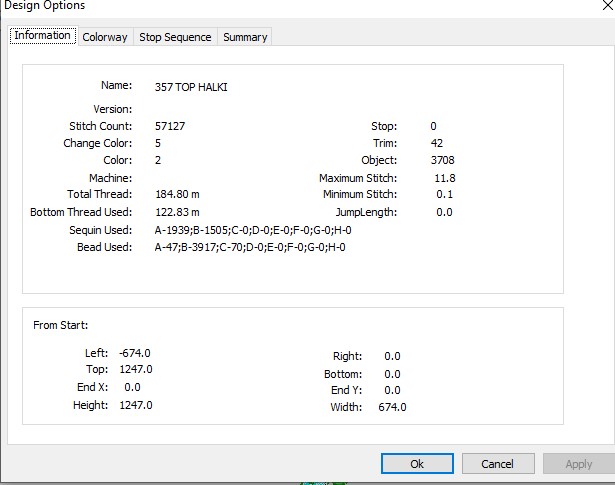
Task: Click the Height value 1247.0
Action: click(136, 405)
